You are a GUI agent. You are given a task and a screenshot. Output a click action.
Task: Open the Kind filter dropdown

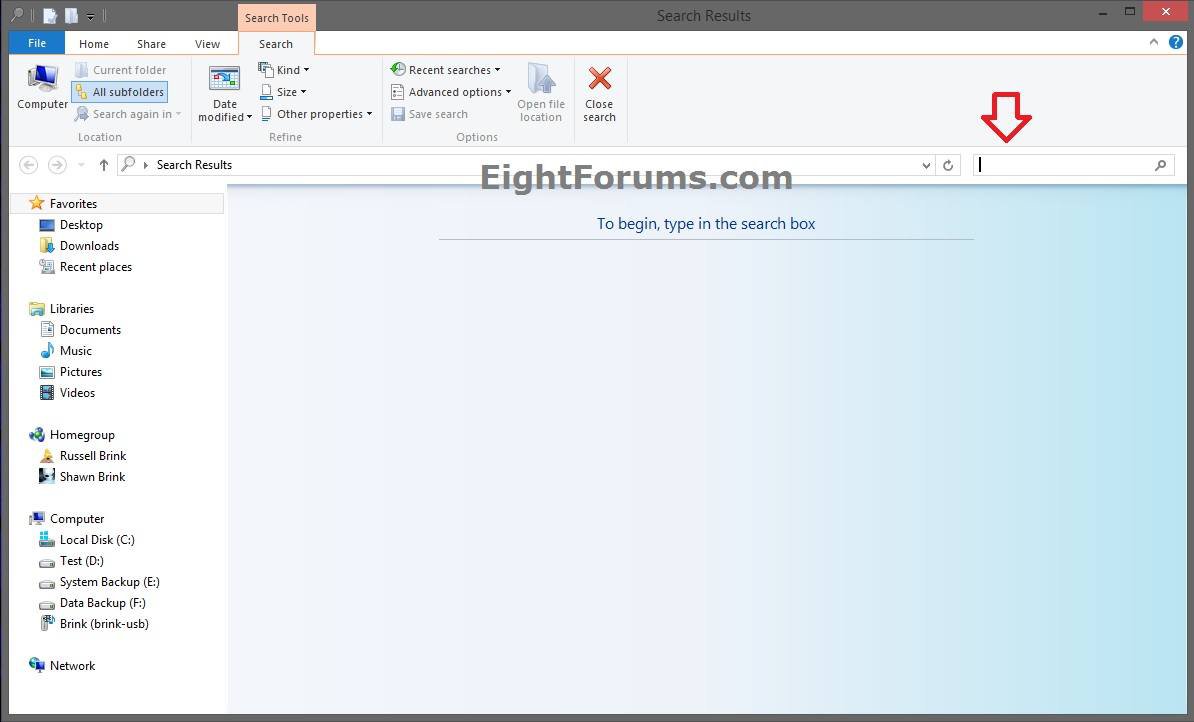285,69
